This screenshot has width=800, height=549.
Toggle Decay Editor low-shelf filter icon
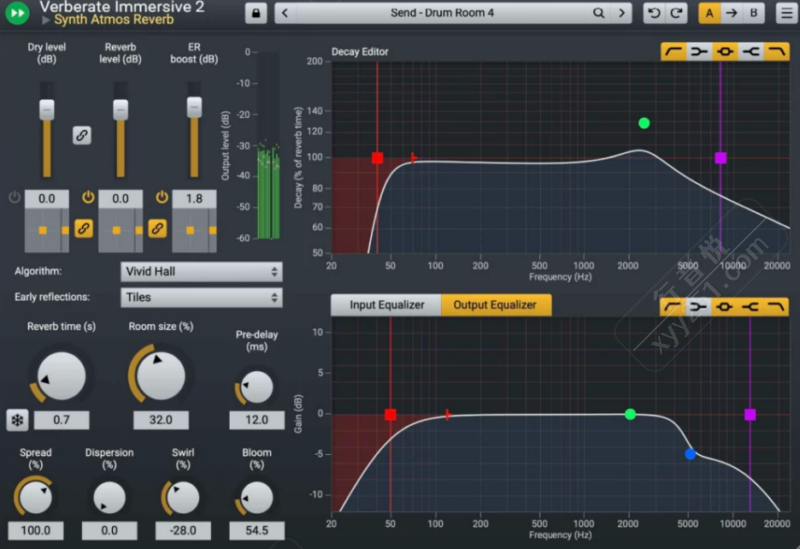699,52
